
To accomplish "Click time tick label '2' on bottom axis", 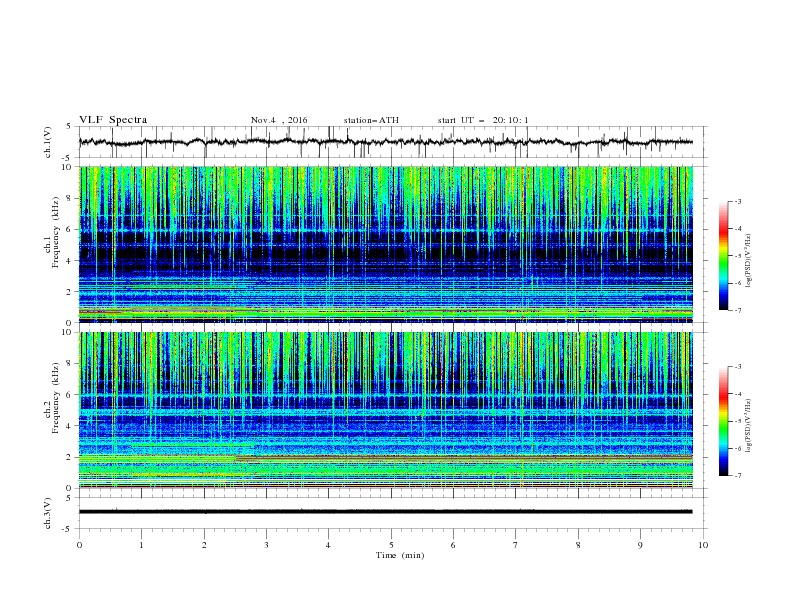I will (x=204, y=545).
